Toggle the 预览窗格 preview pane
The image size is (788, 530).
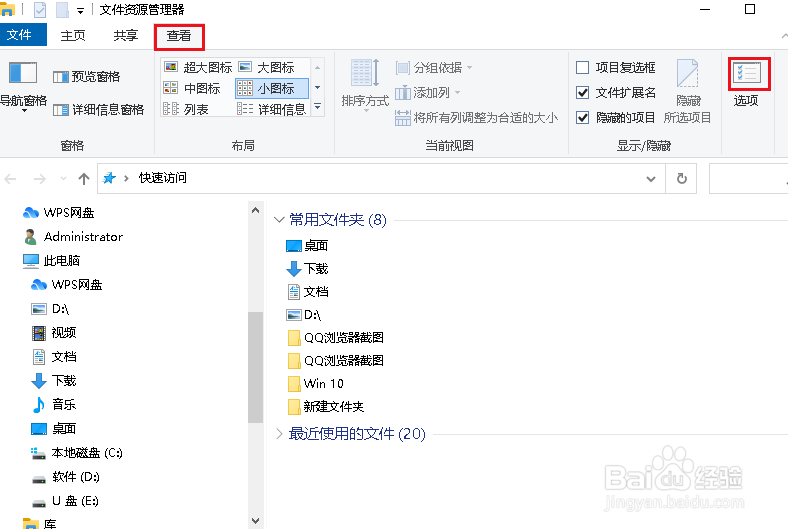coord(86,77)
